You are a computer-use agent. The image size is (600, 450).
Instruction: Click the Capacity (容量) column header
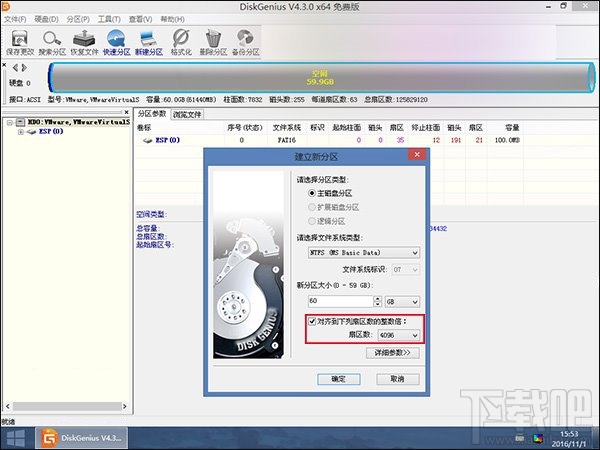click(512, 127)
